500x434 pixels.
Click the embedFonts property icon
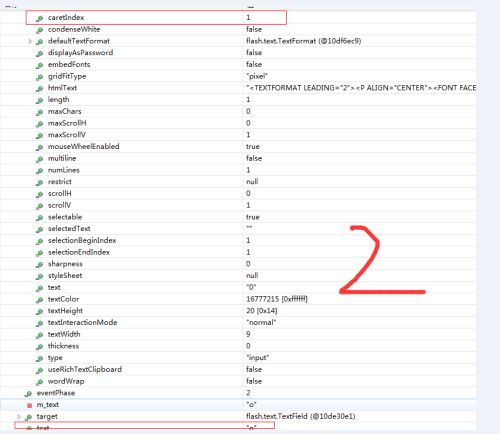click(x=40, y=65)
